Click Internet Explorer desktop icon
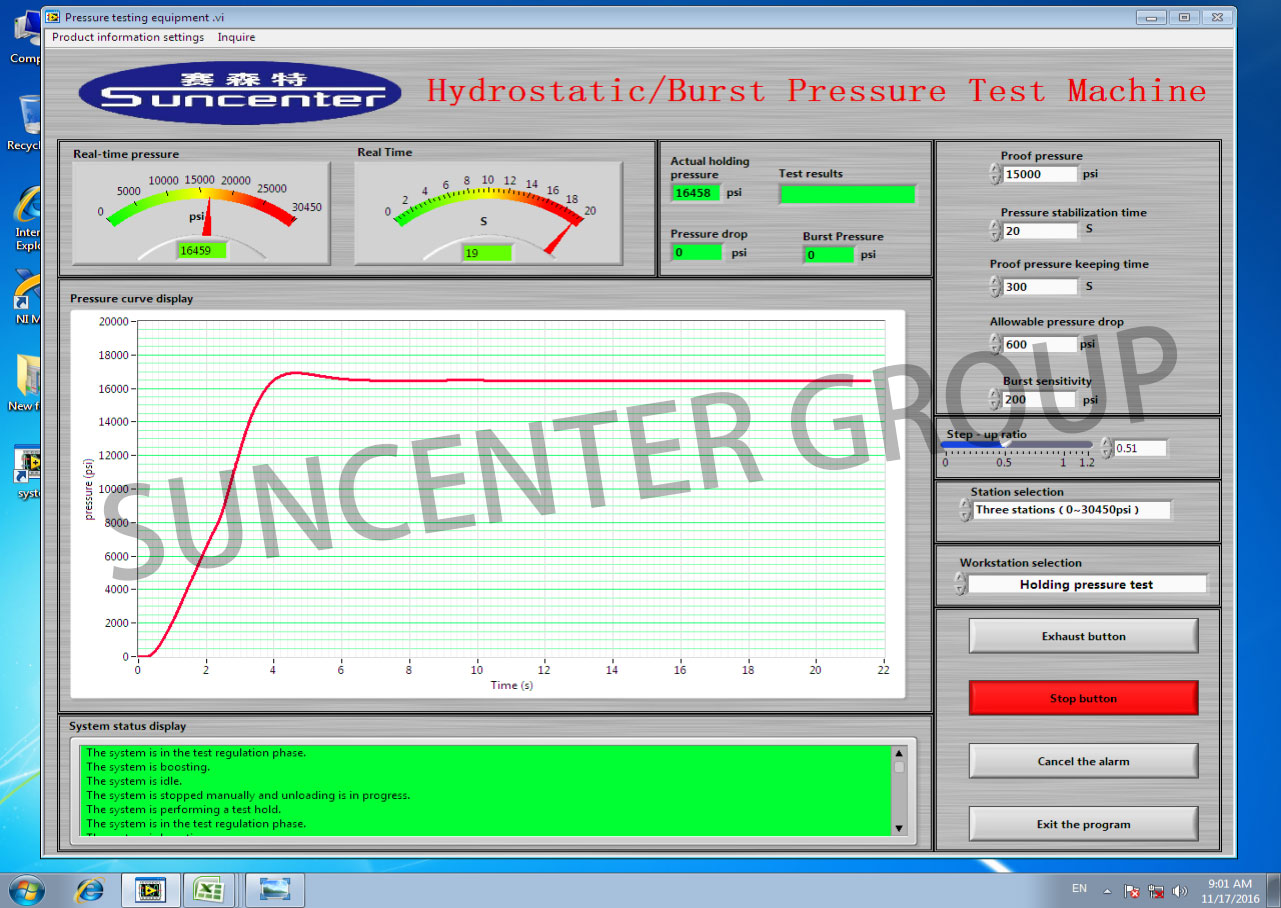 (x=29, y=217)
